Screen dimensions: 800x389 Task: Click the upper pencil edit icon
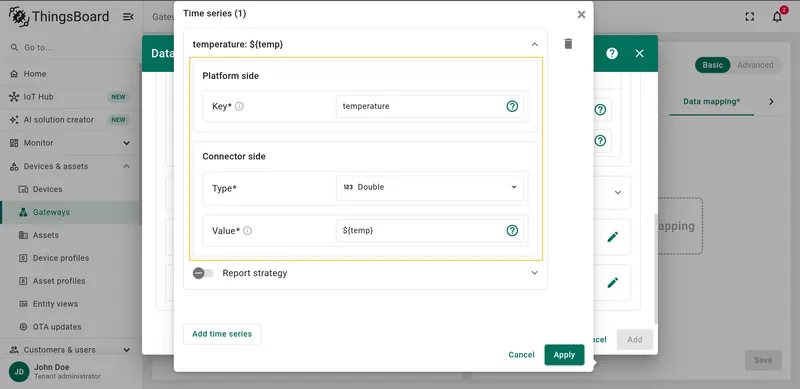click(613, 237)
